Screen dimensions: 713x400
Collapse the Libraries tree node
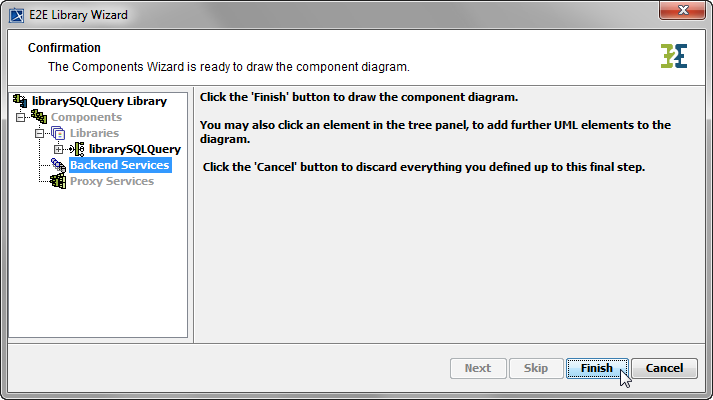40,133
